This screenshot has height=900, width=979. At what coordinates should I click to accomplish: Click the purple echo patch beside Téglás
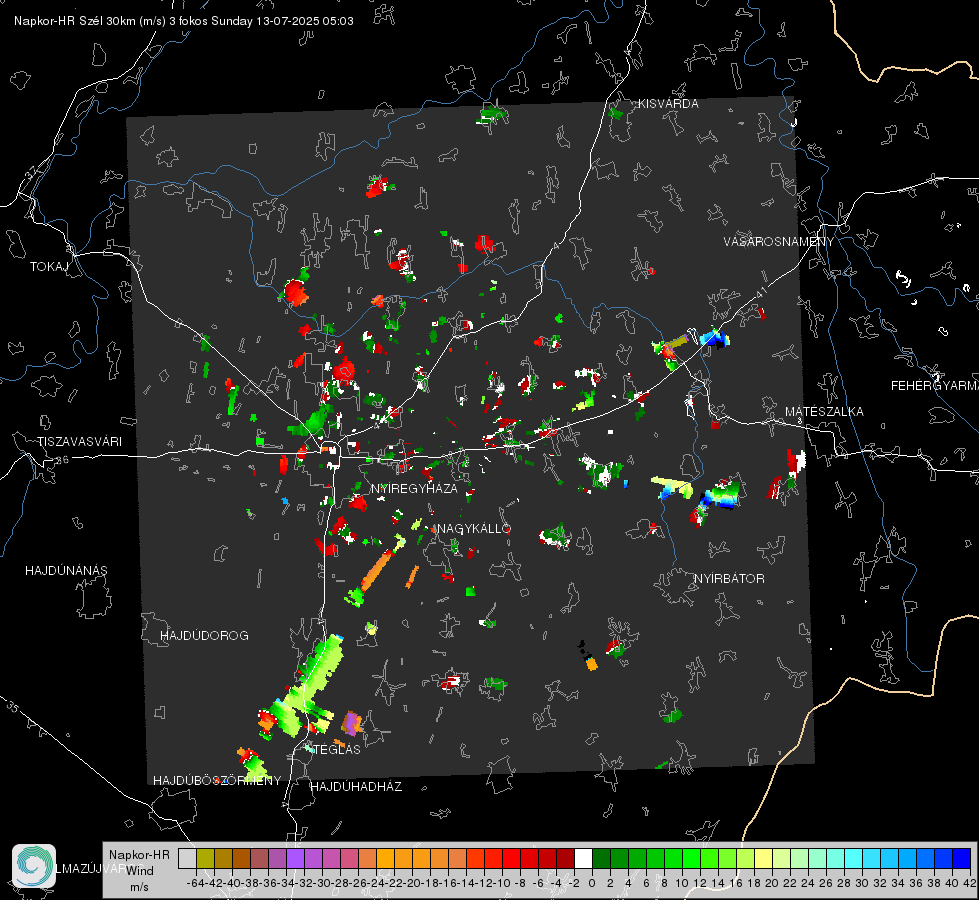click(352, 723)
